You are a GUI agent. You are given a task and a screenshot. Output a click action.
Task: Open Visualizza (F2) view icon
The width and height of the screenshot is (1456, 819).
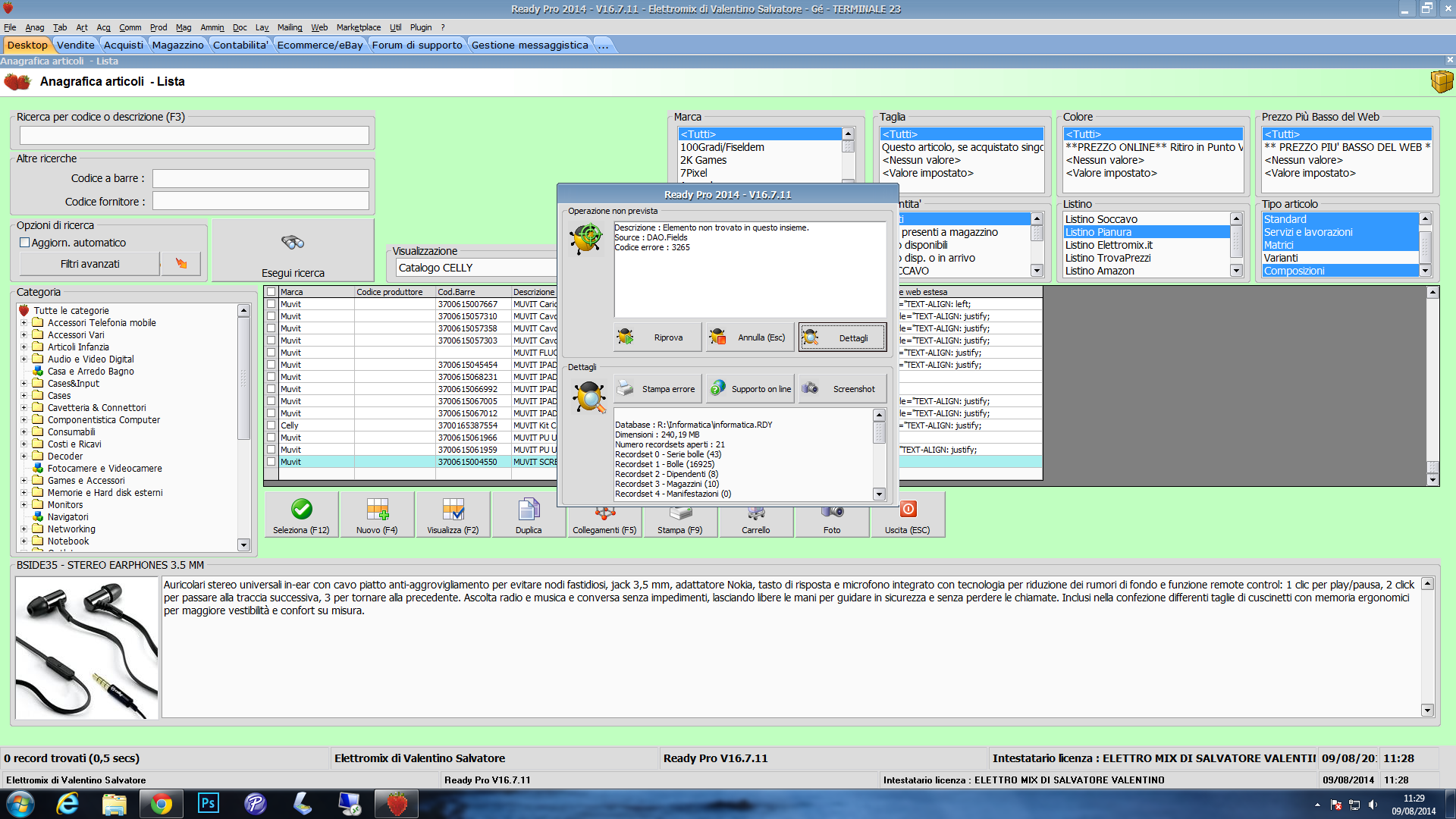coord(453,510)
